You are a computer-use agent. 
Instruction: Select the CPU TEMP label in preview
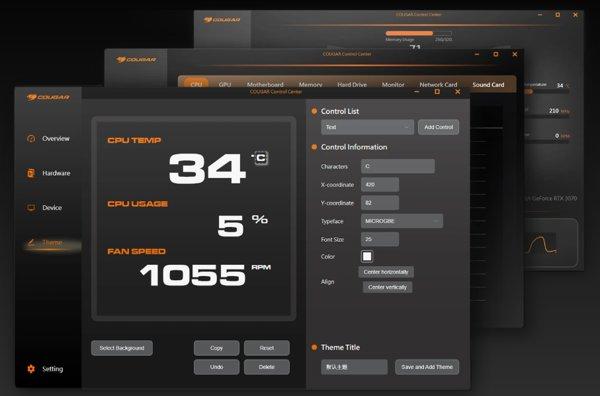tap(134, 140)
